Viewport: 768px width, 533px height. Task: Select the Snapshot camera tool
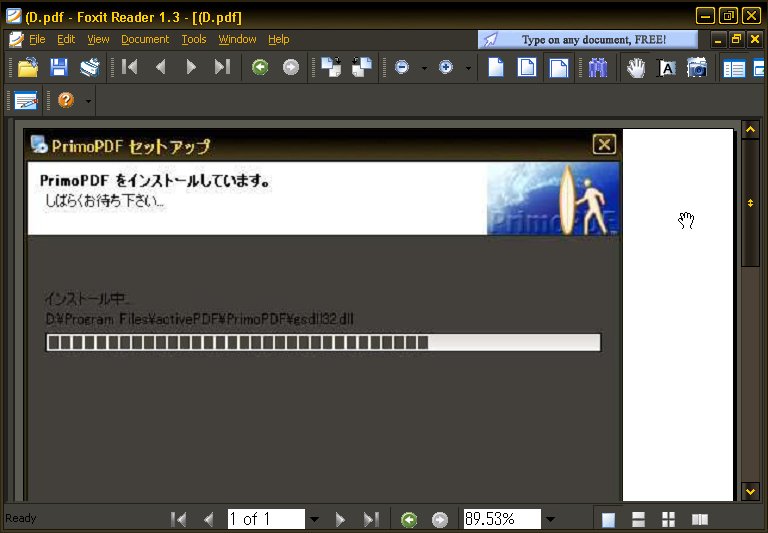tap(696, 68)
